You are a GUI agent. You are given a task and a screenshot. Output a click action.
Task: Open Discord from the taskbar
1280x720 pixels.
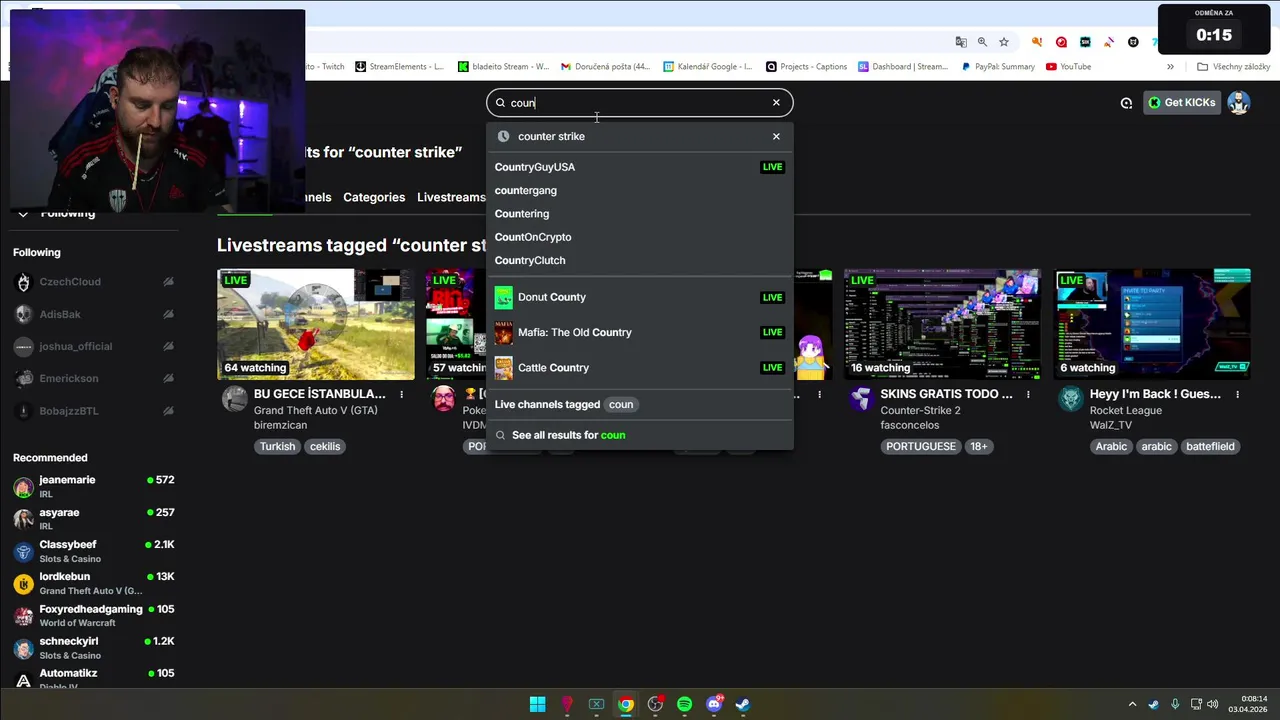point(714,704)
